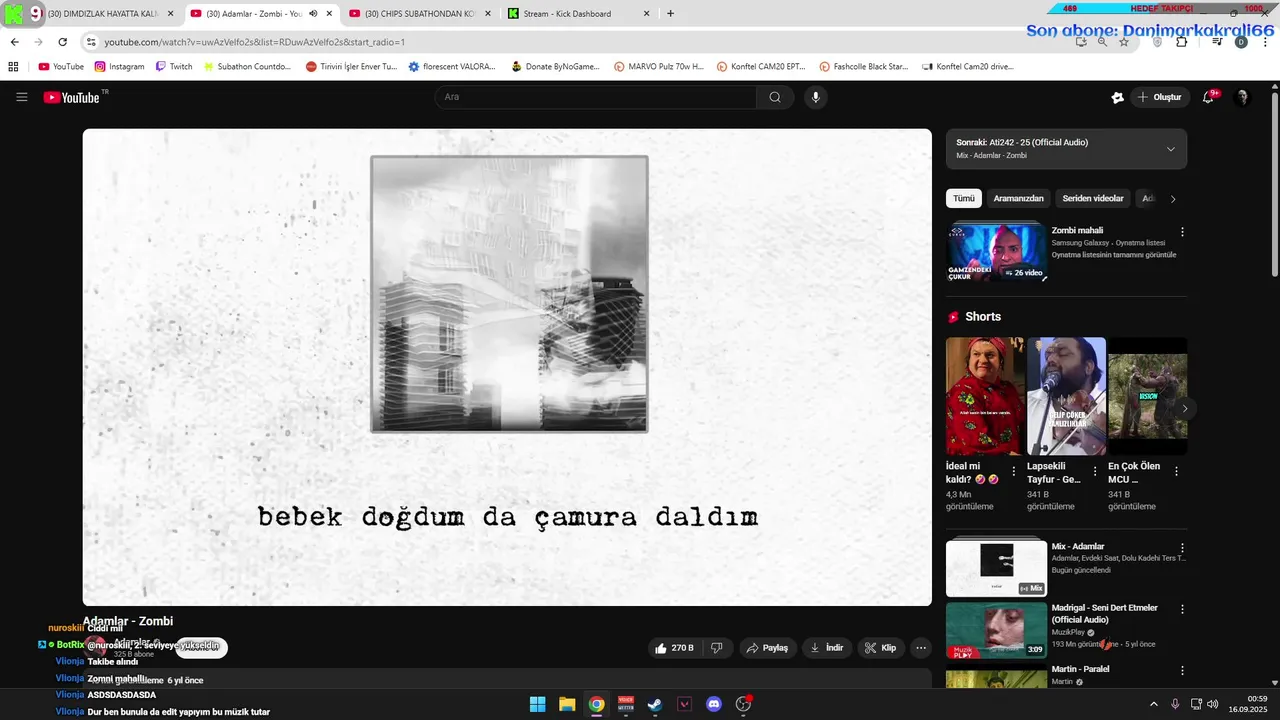Click the page vertical scrollbar
The width and height of the screenshot is (1280, 720).
[x=1274, y=185]
